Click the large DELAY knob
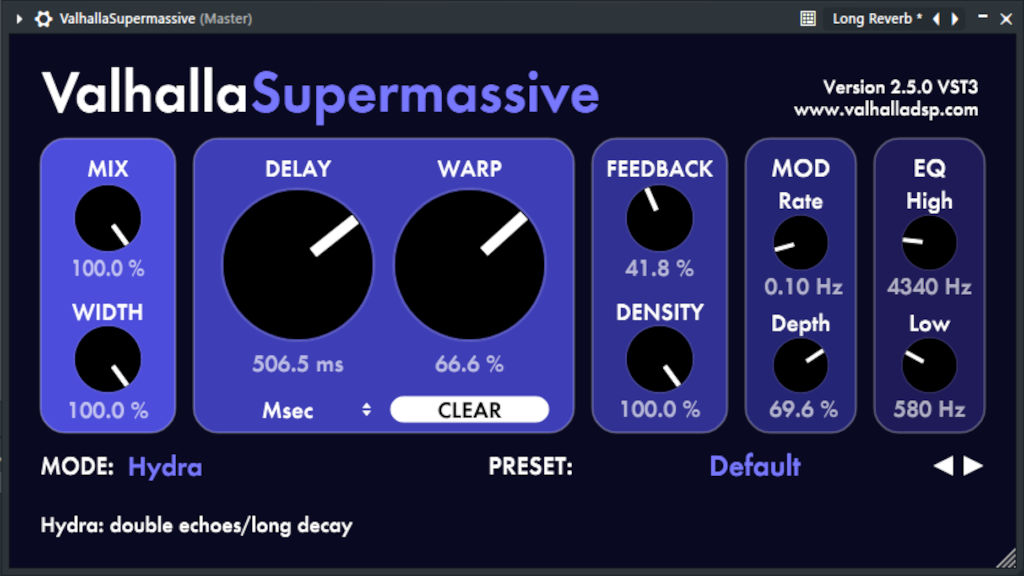This screenshot has height=576, width=1024. pyautogui.click(x=298, y=264)
